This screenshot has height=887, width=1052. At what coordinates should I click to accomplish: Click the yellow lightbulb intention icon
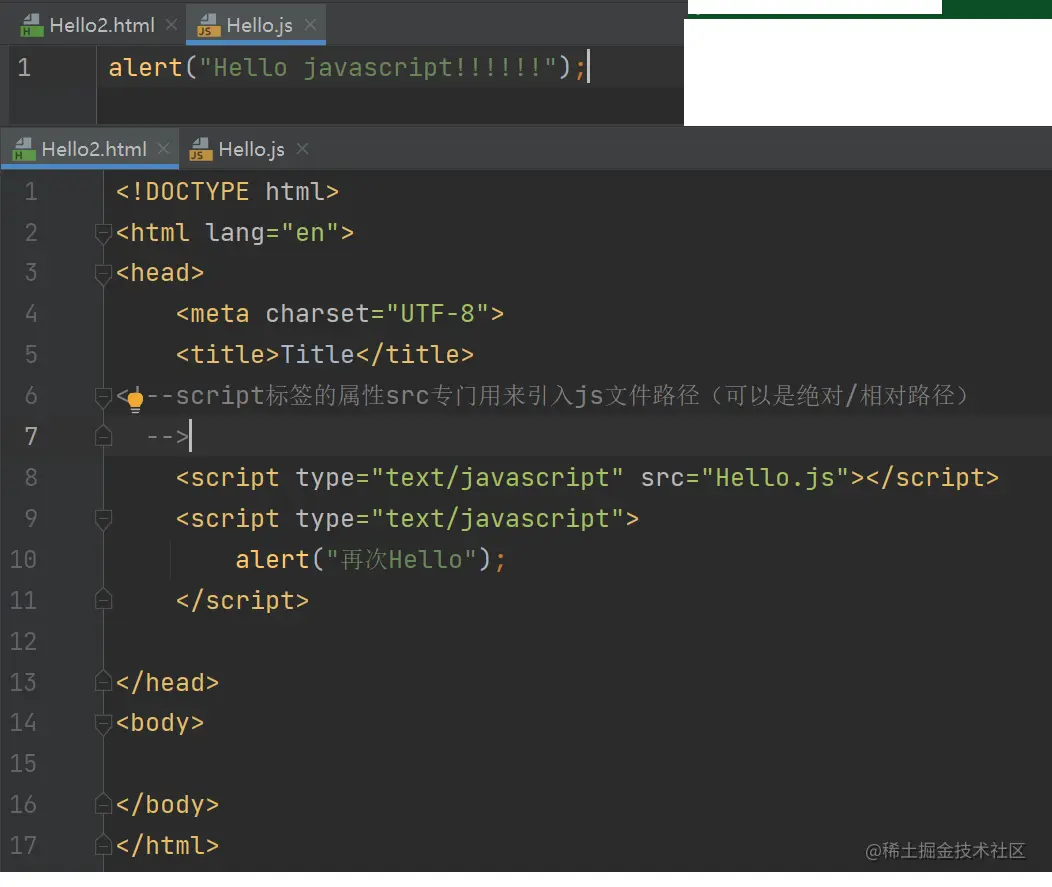pos(135,403)
